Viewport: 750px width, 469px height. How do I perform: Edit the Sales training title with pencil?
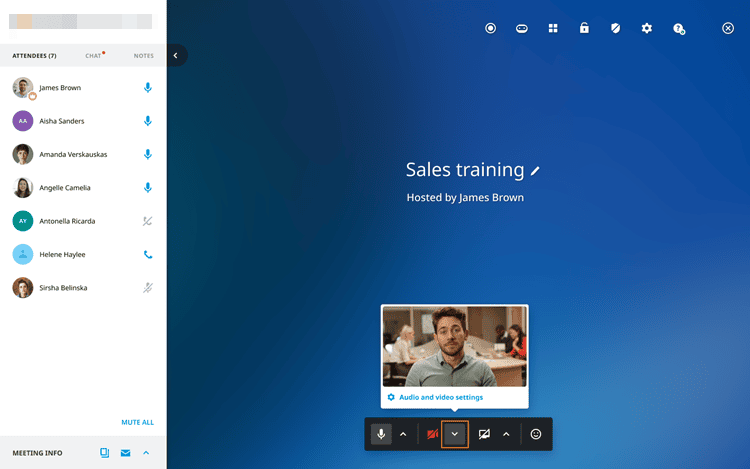pos(536,171)
